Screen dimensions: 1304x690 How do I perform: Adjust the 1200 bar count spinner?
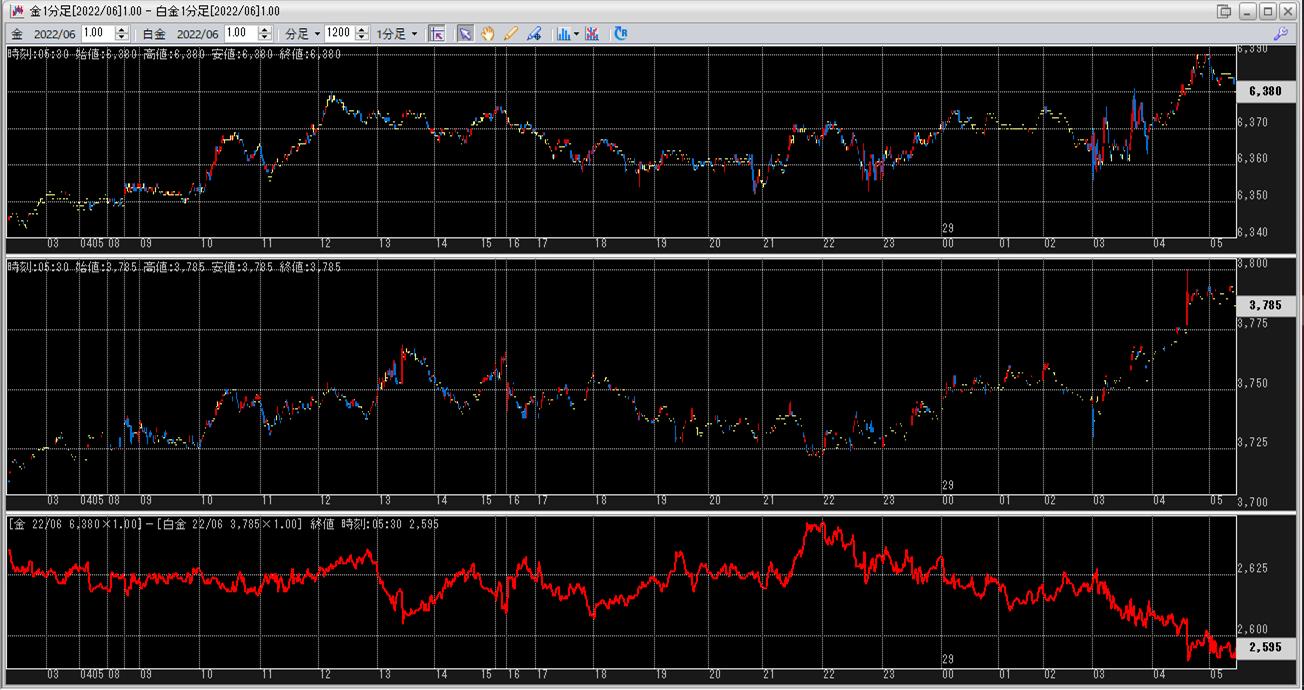(x=362, y=33)
